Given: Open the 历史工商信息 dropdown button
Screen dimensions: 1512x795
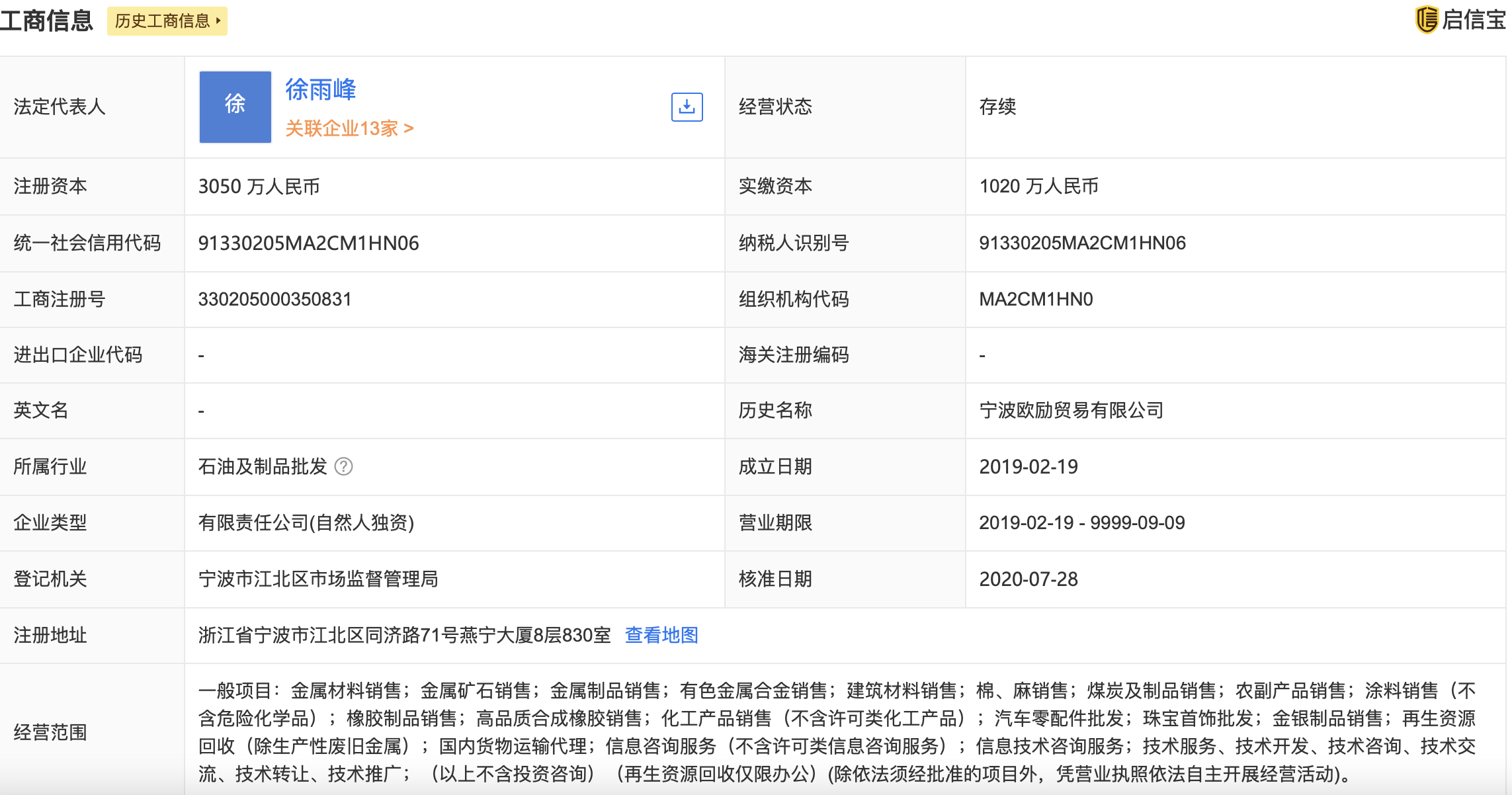Looking at the screenshot, I should click(x=167, y=21).
